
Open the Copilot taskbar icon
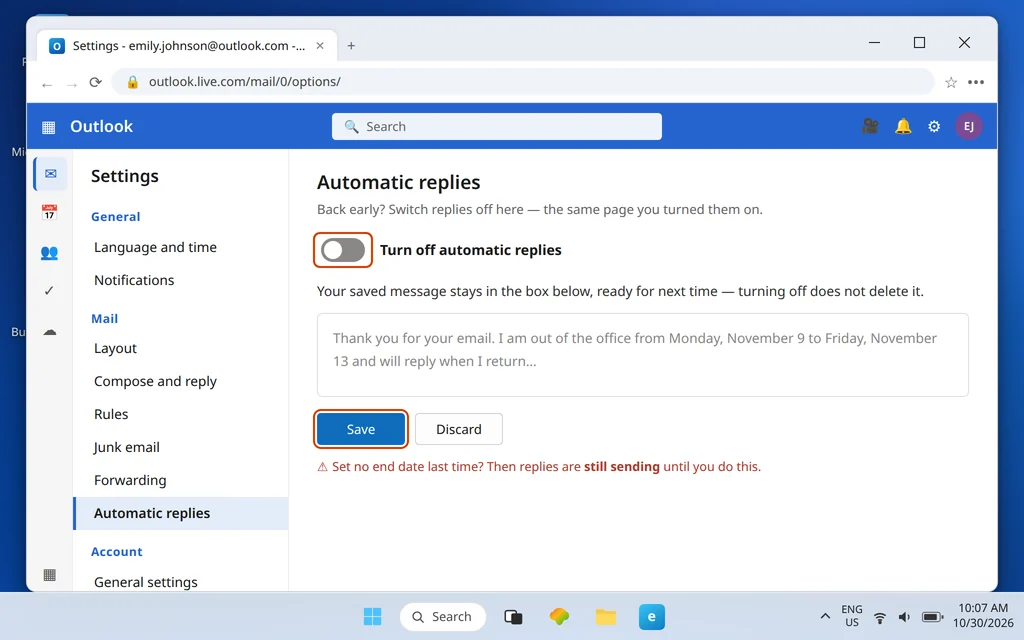point(559,616)
